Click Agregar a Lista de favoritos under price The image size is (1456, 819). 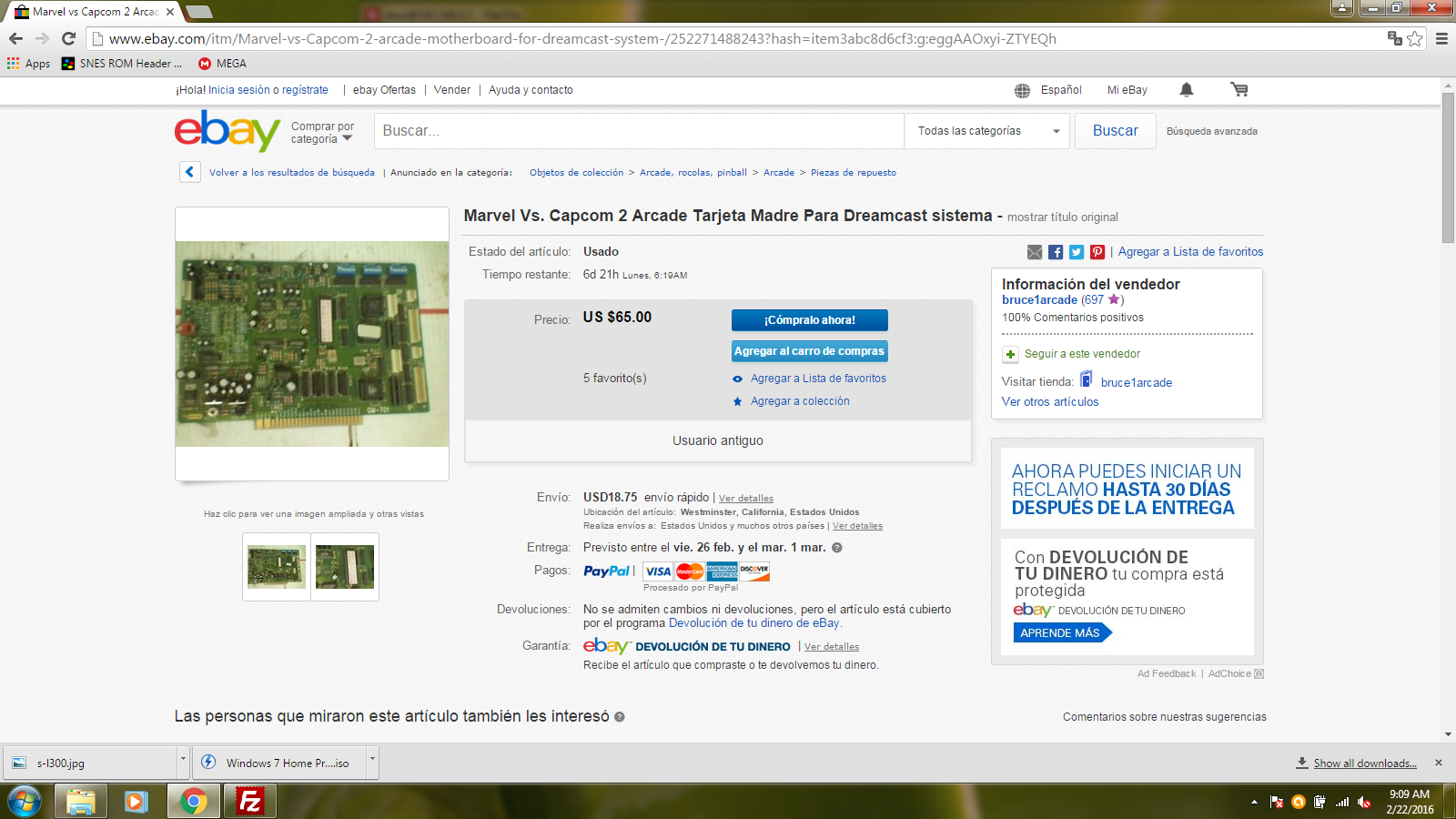(x=818, y=379)
